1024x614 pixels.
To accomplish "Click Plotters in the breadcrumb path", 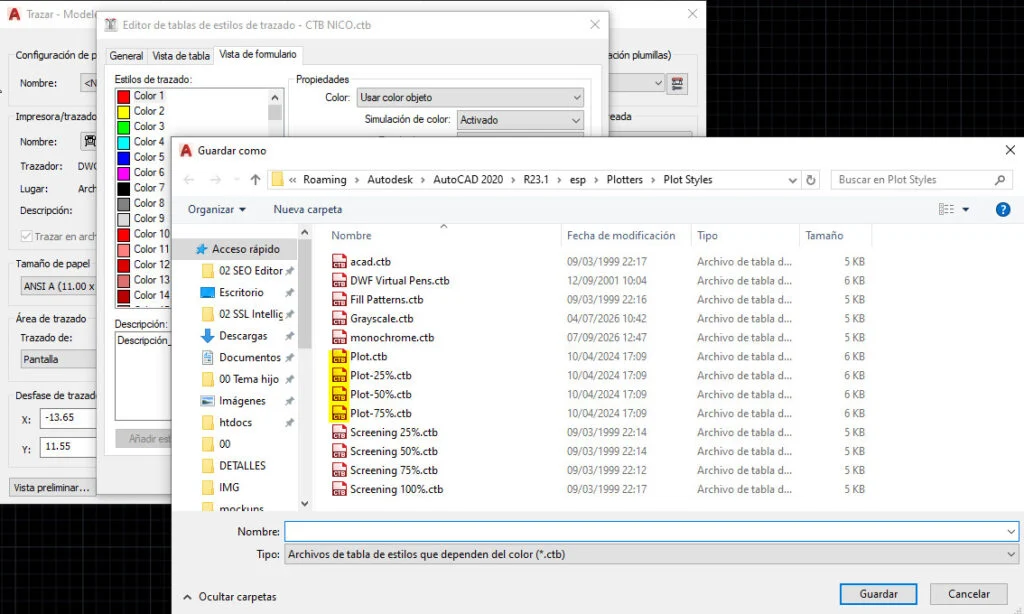I will pyautogui.click(x=624, y=180).
